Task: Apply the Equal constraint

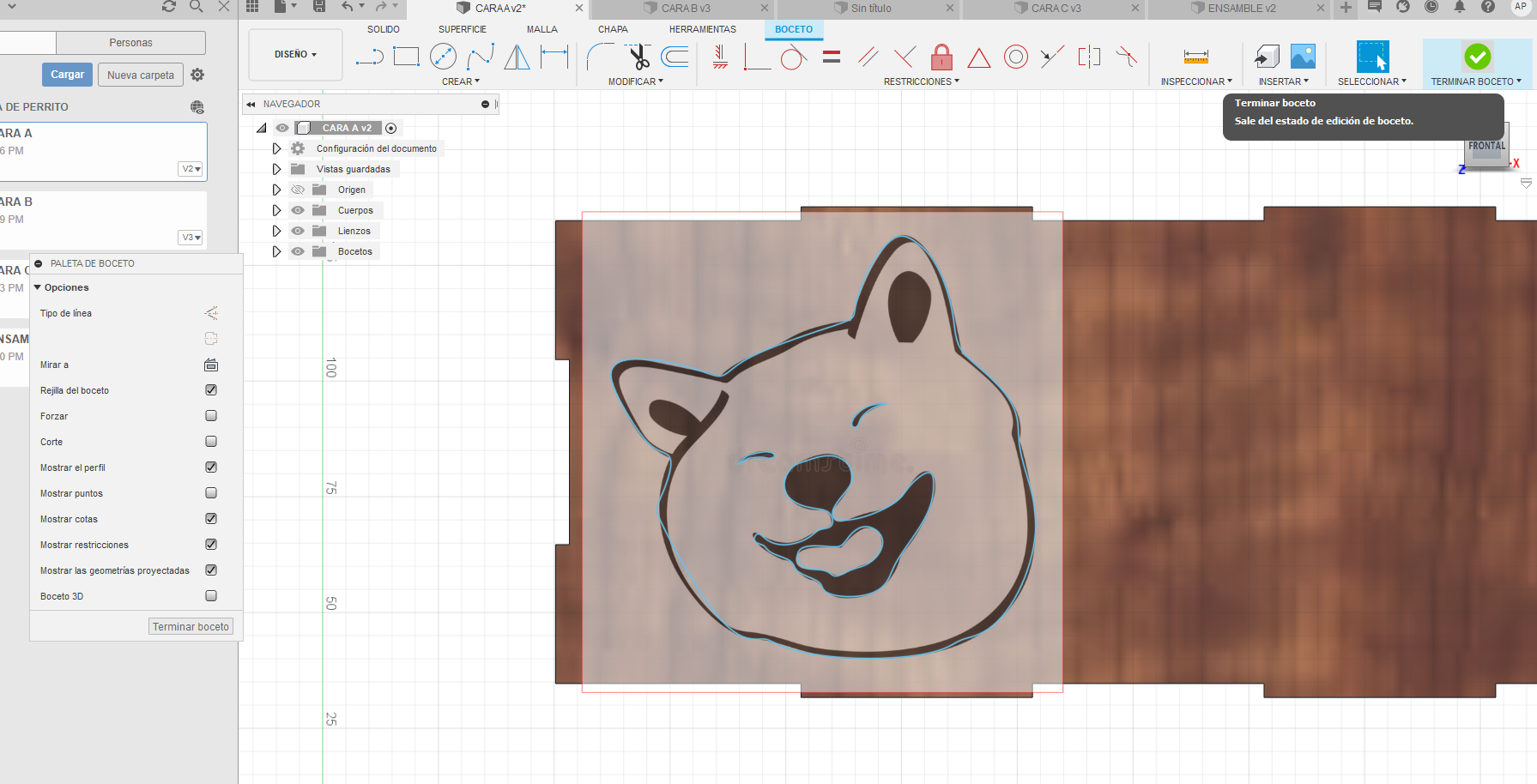Action: pos(831,57)
